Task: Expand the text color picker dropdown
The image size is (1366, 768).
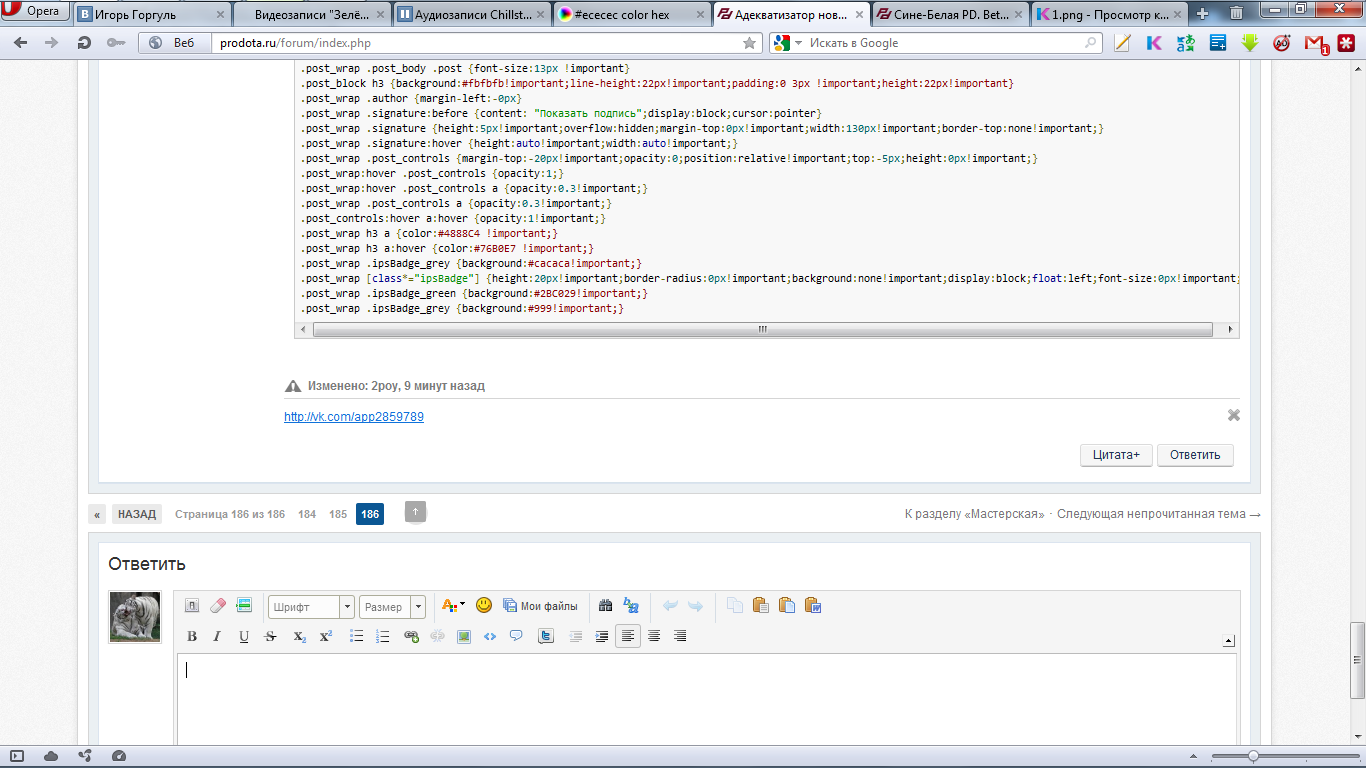Action: coord(462,605)
